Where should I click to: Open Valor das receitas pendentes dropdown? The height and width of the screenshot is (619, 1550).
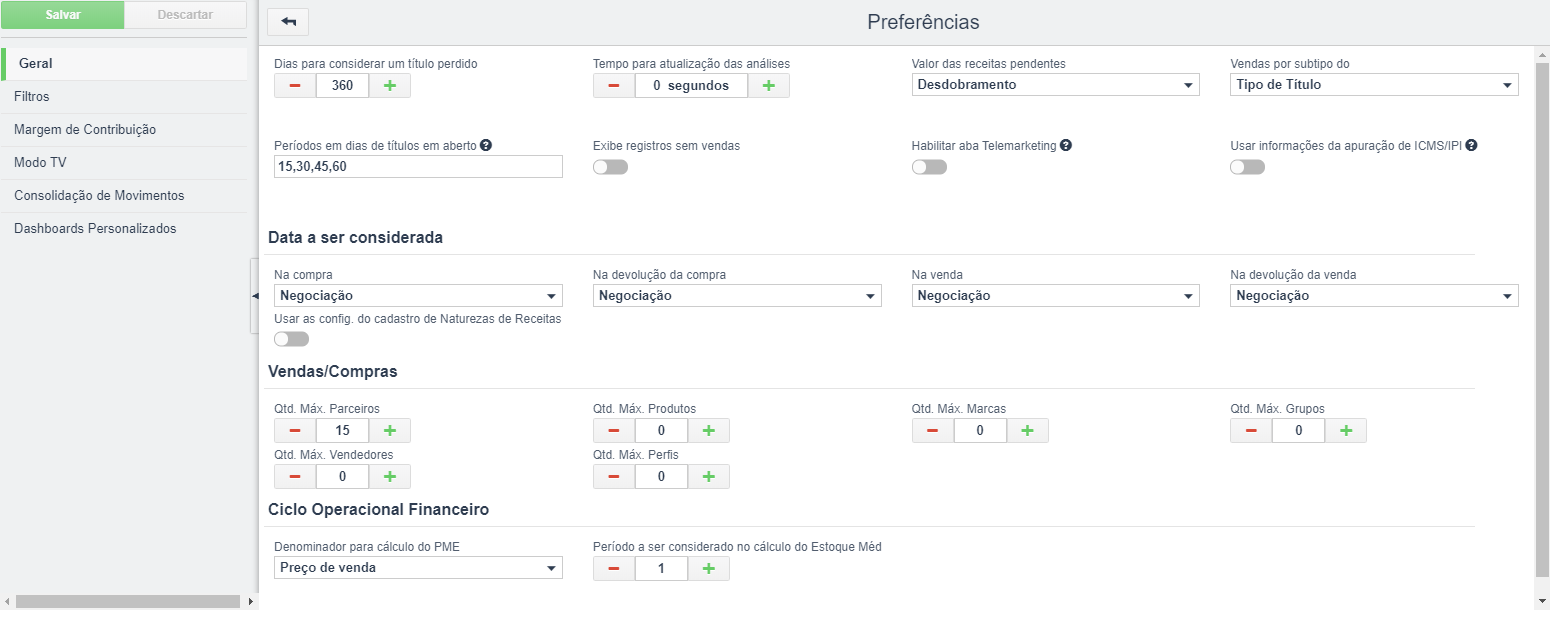point(1055,85)
